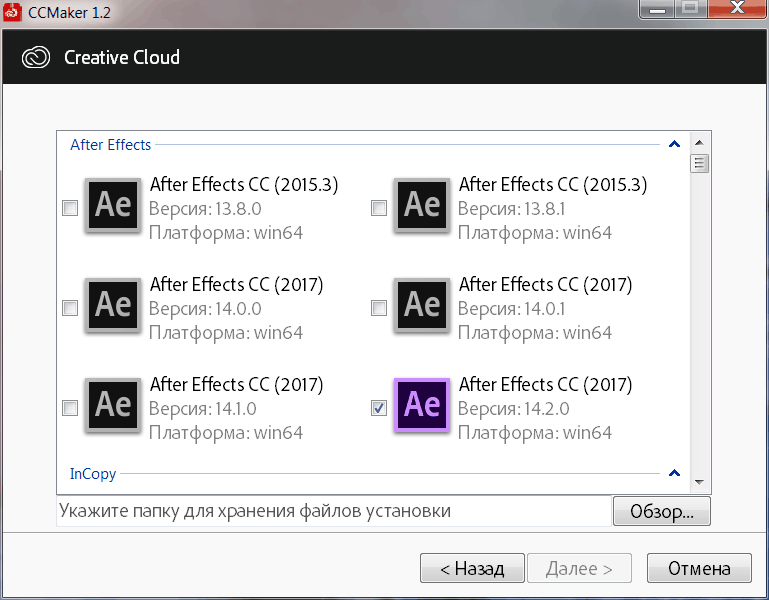
Task: Select After Effects version 14.1.0 checkbox
Action: tap(70, 408)
